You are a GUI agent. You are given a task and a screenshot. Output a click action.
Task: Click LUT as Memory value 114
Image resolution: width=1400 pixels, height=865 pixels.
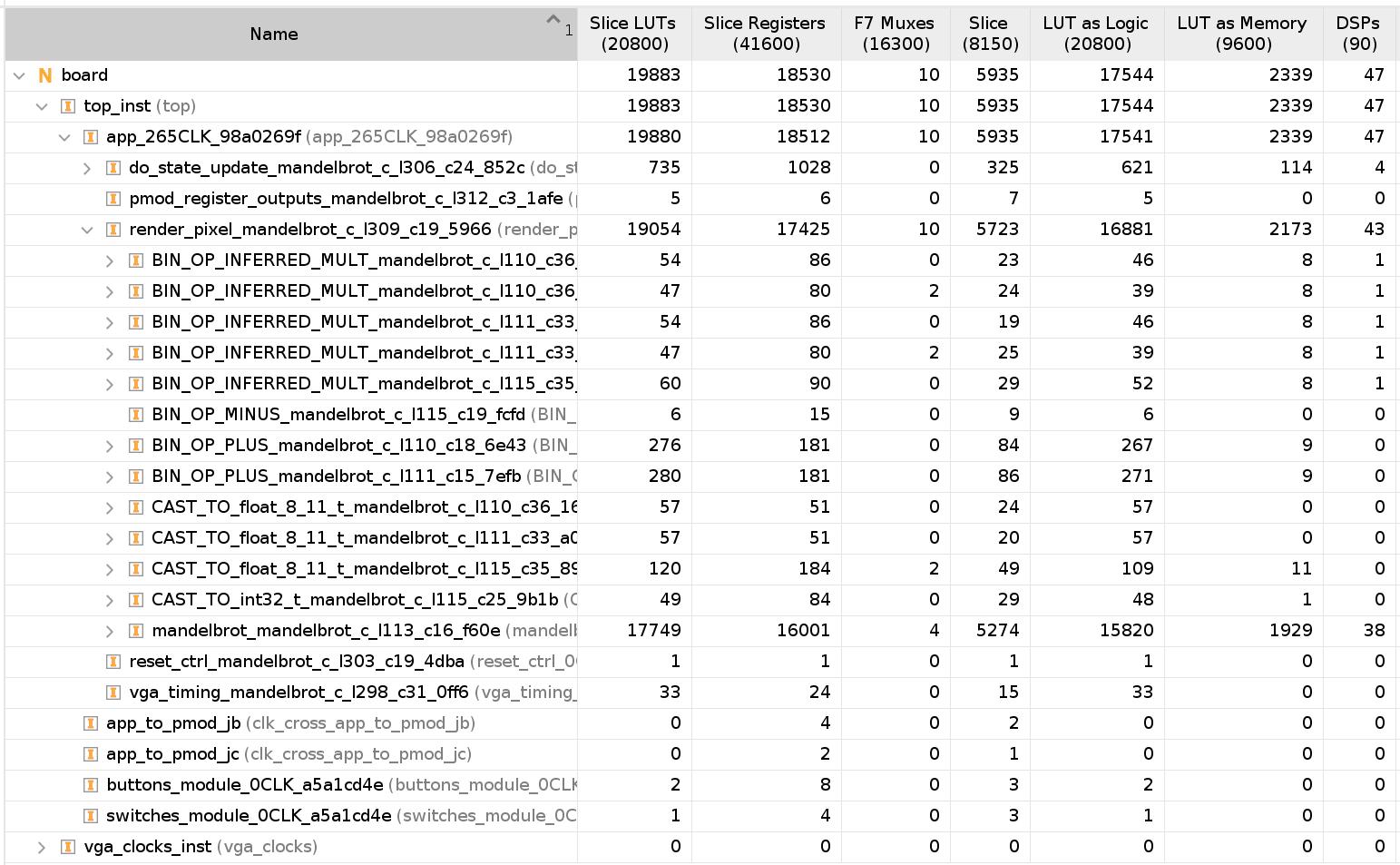(x=1296, y=168)
